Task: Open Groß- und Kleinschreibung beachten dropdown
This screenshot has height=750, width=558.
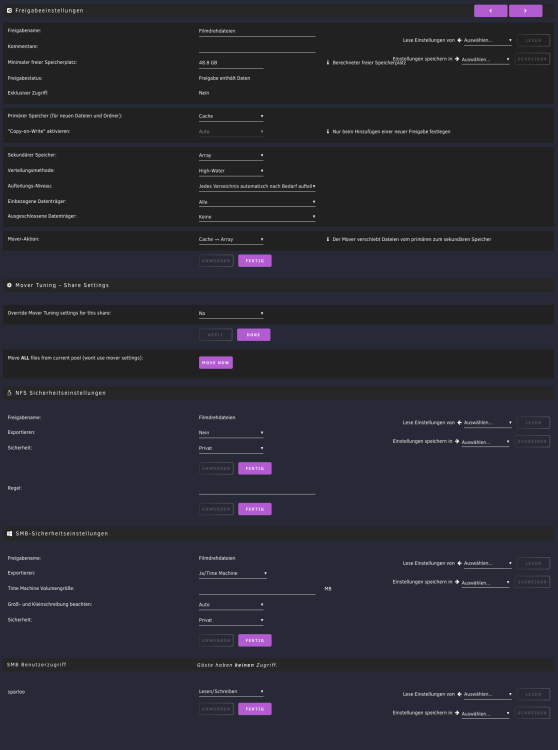Action: point(231,605)
